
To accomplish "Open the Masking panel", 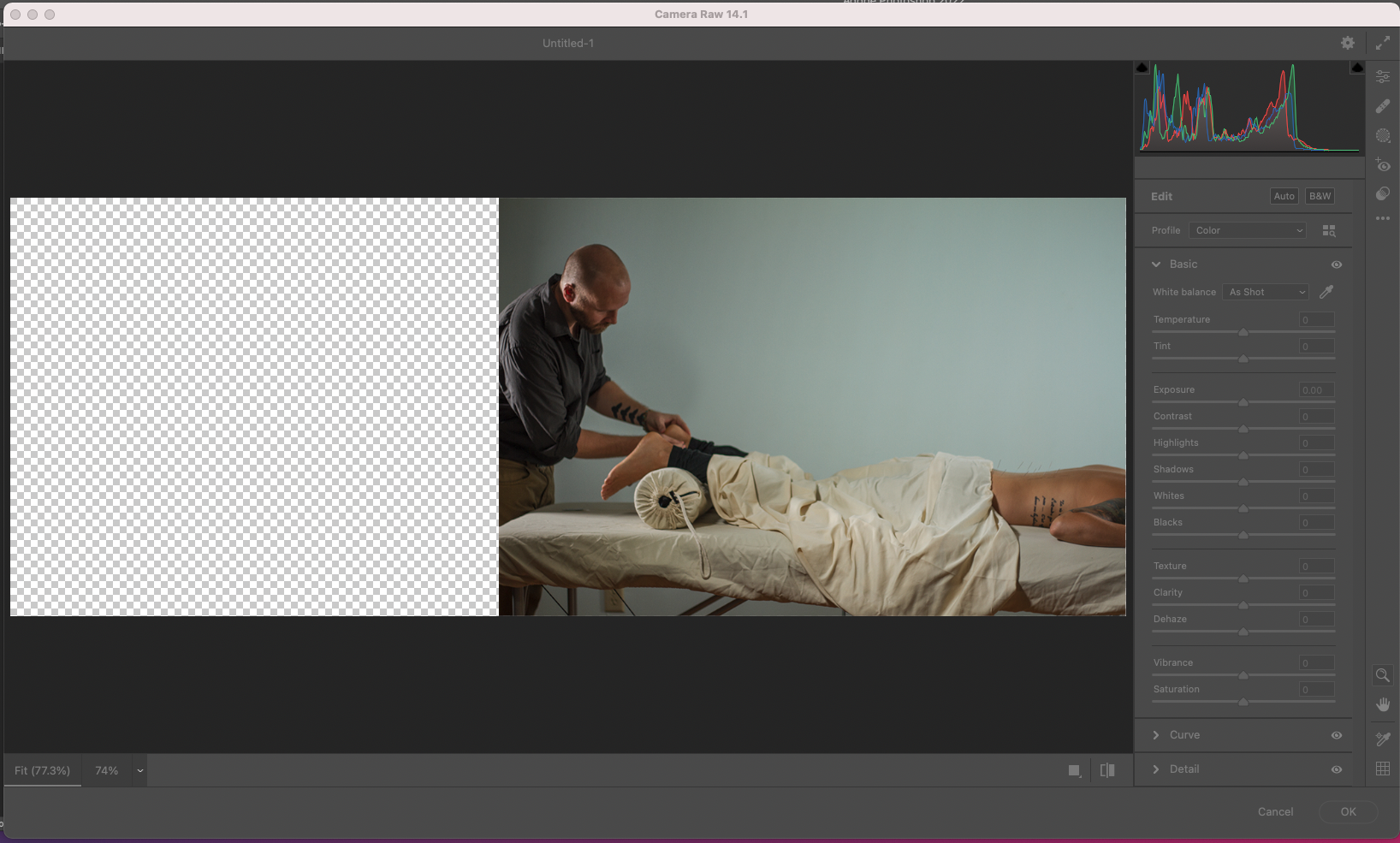I will click(x=1383, y=135).
